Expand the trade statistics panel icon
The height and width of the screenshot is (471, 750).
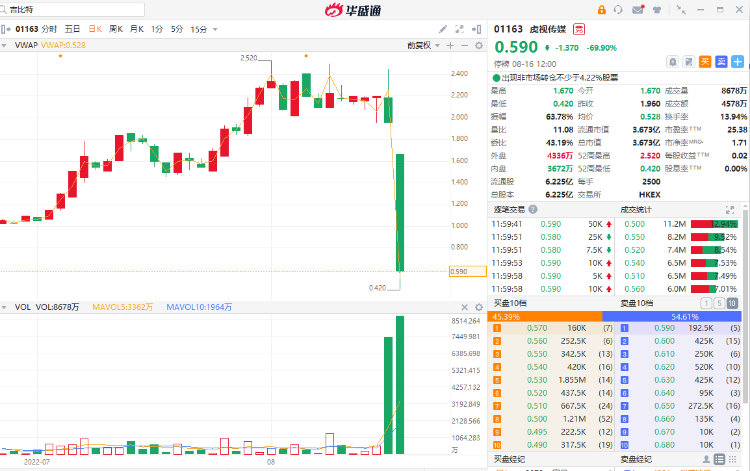(x=730, y=209)
